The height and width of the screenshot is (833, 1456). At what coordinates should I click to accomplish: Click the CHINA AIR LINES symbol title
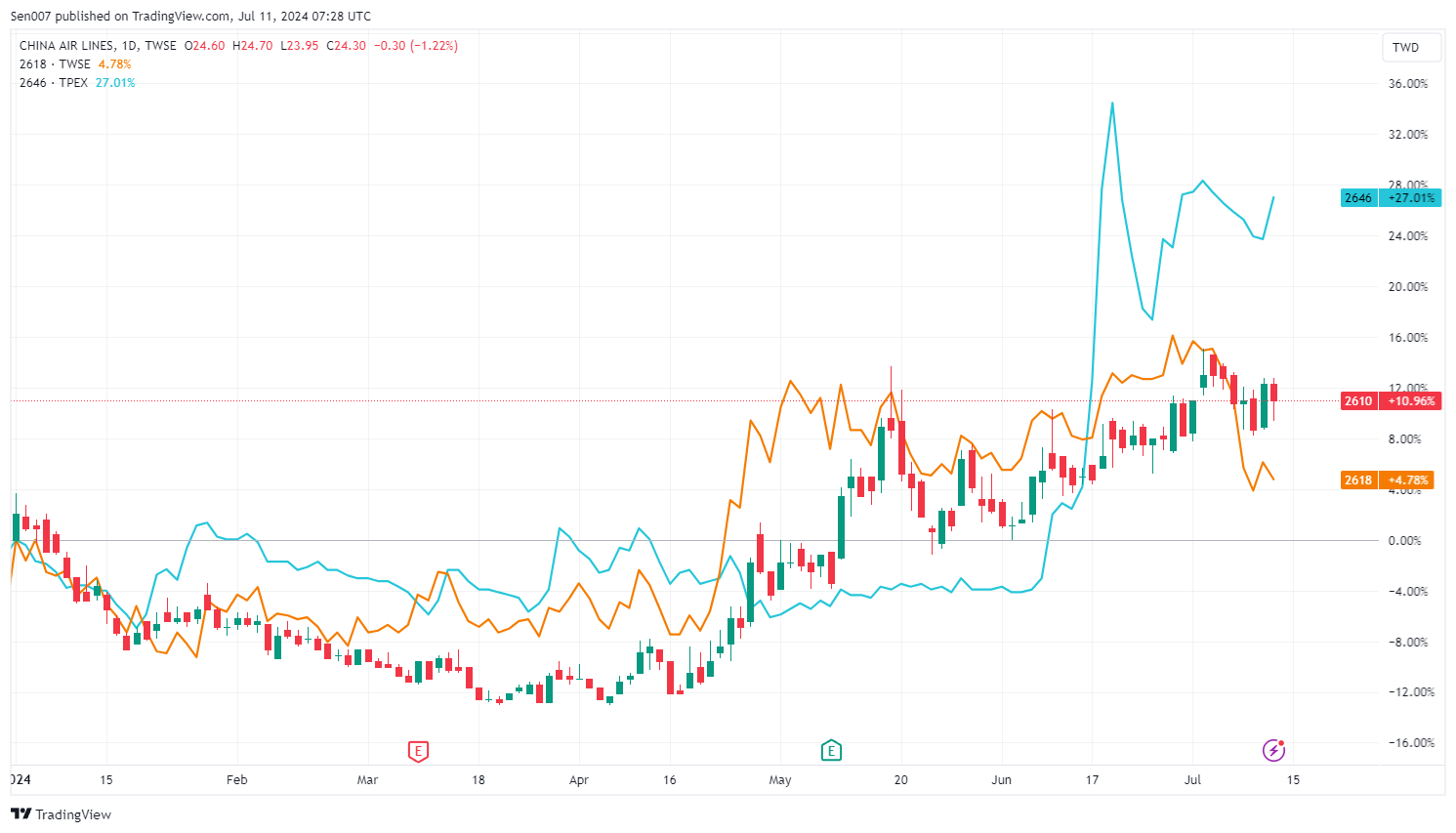66,46
